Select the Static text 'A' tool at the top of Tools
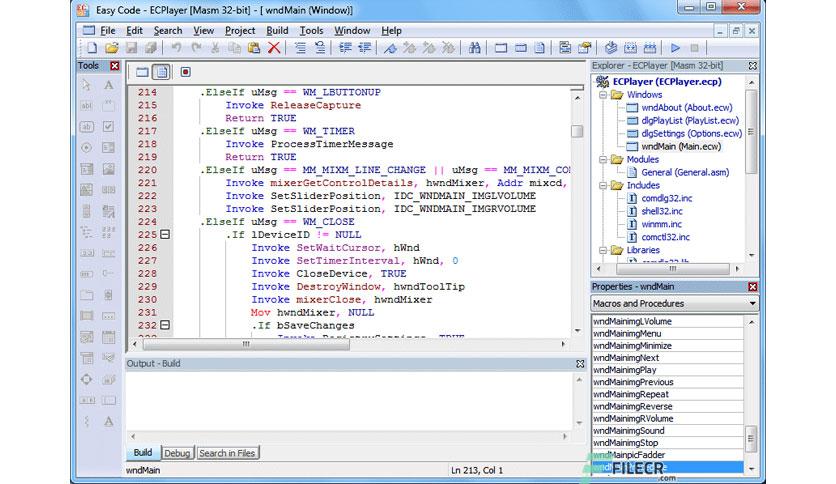This screenshot has width=836, height=484. point(108,85)
